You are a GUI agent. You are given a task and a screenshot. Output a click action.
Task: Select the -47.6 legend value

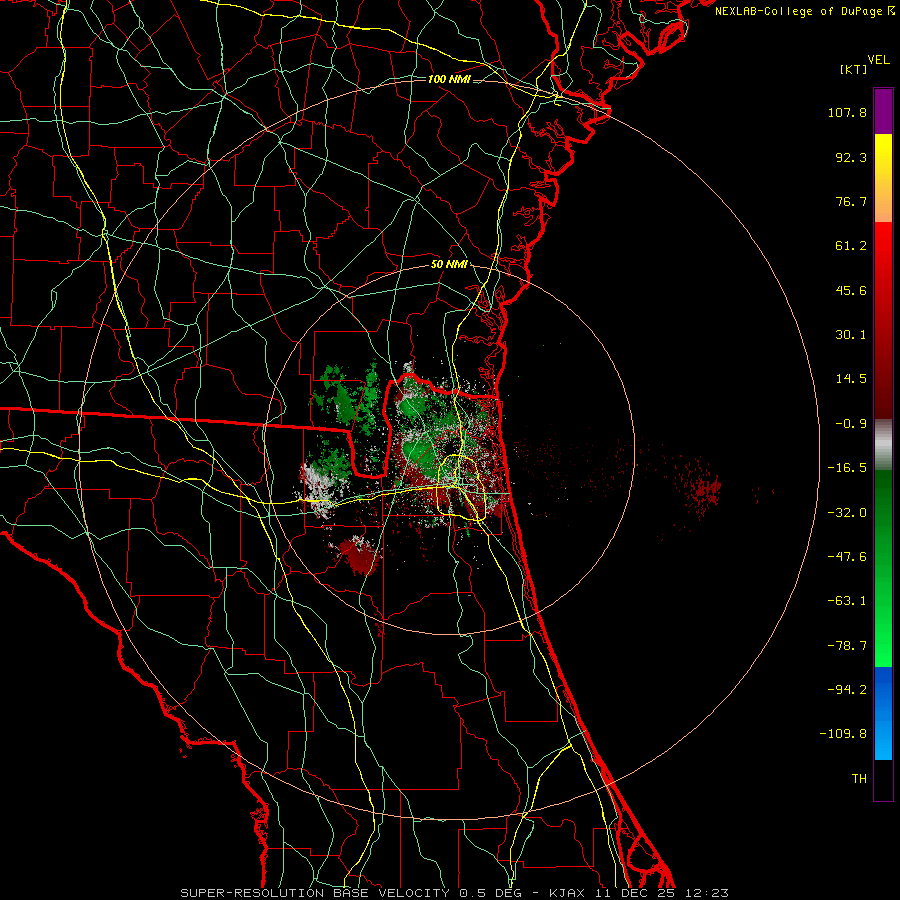tap(847, 557)
